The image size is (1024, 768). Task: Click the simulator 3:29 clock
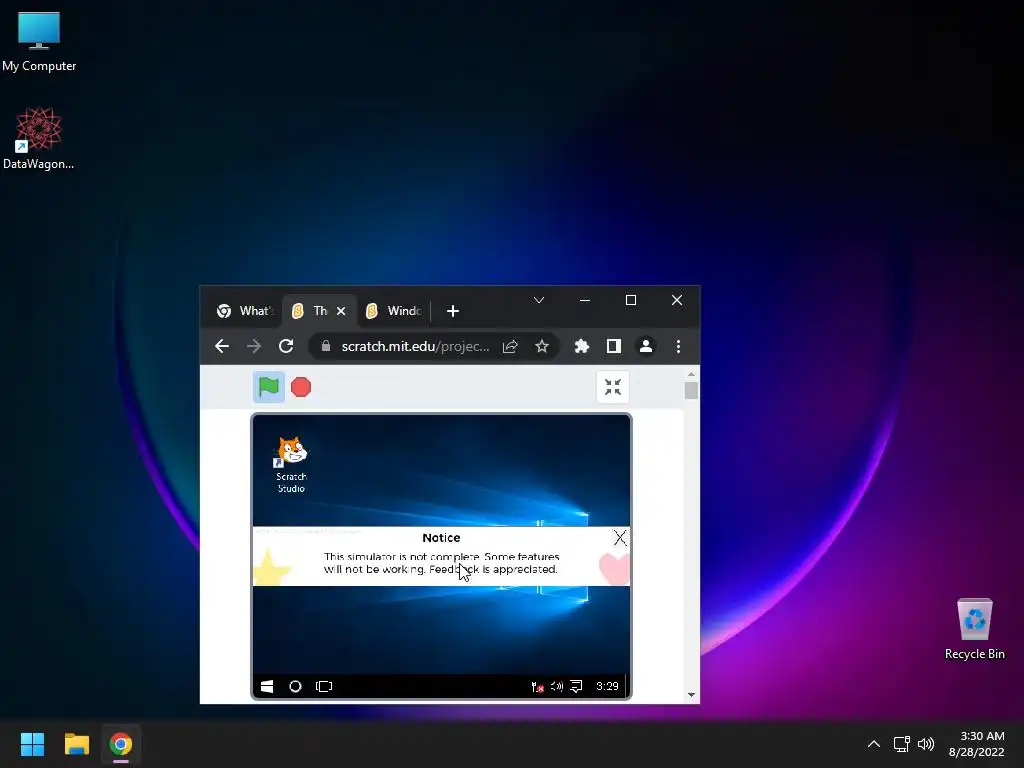pos(607,686)
